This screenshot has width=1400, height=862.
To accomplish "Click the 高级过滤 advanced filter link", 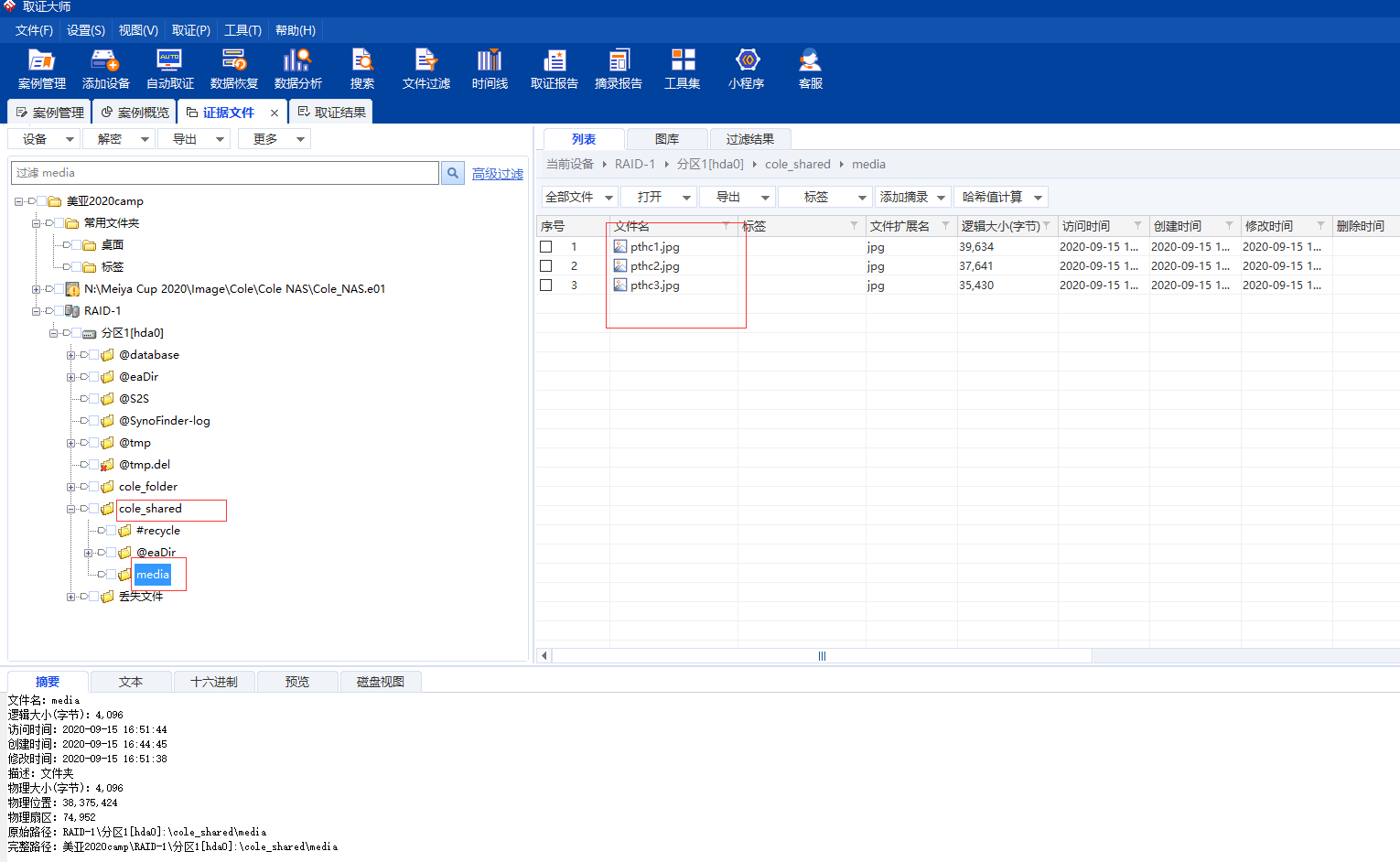I will [498, 174].
